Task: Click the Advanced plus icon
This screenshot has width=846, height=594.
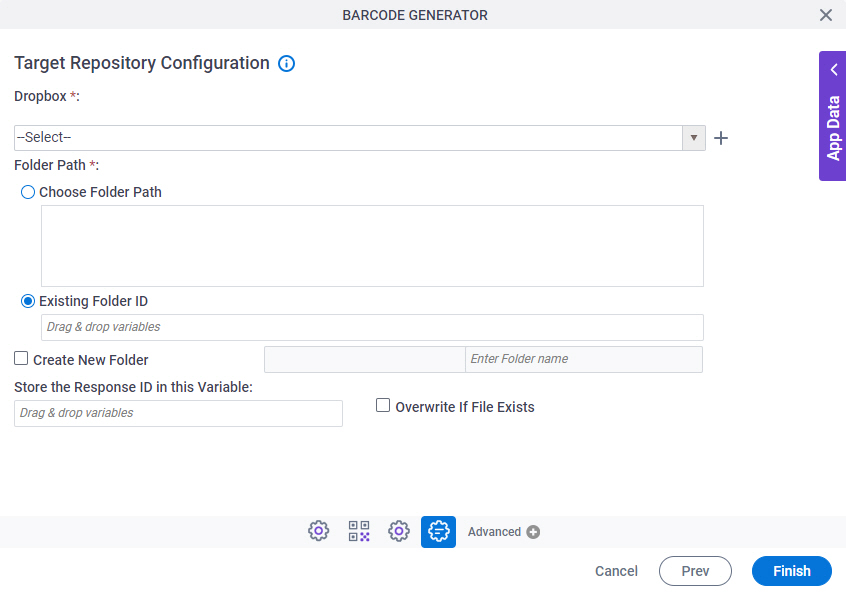Action: [x=533, y=531]
